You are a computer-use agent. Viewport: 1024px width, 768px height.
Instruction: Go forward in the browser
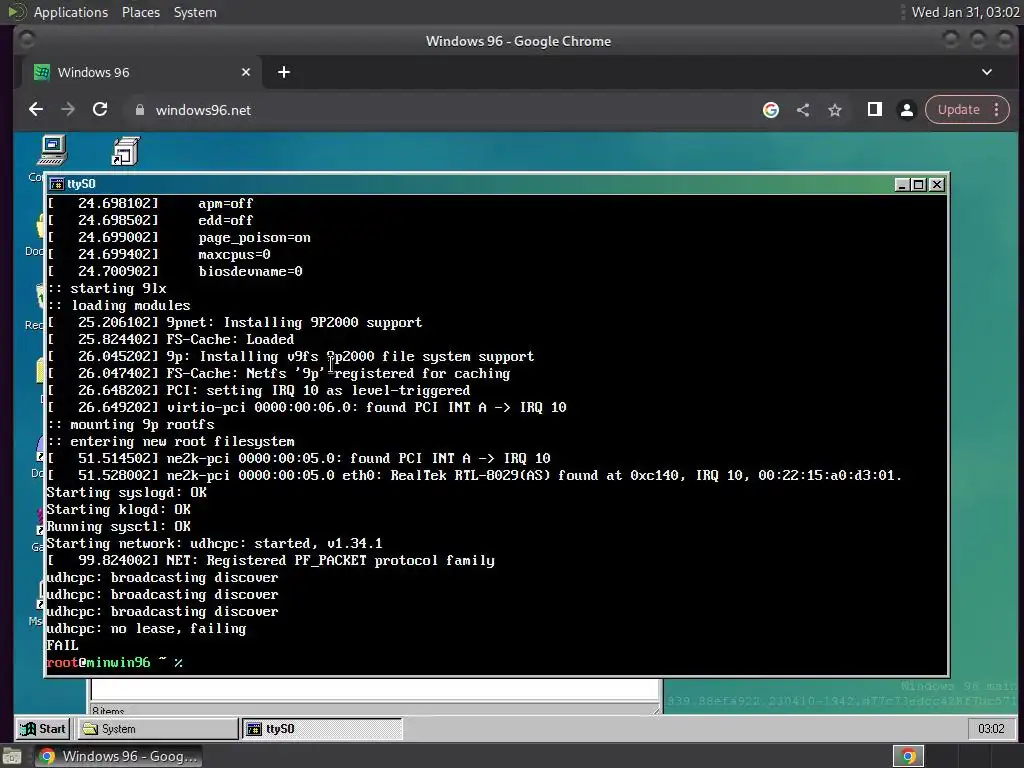[x=68, y=110]
